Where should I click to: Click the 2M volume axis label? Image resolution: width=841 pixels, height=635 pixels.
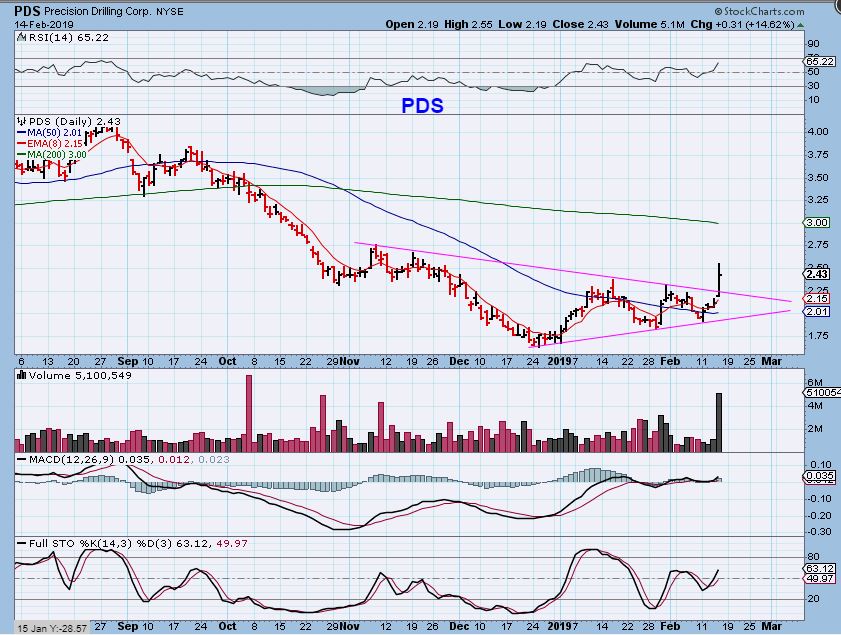[x=815, y=429]
